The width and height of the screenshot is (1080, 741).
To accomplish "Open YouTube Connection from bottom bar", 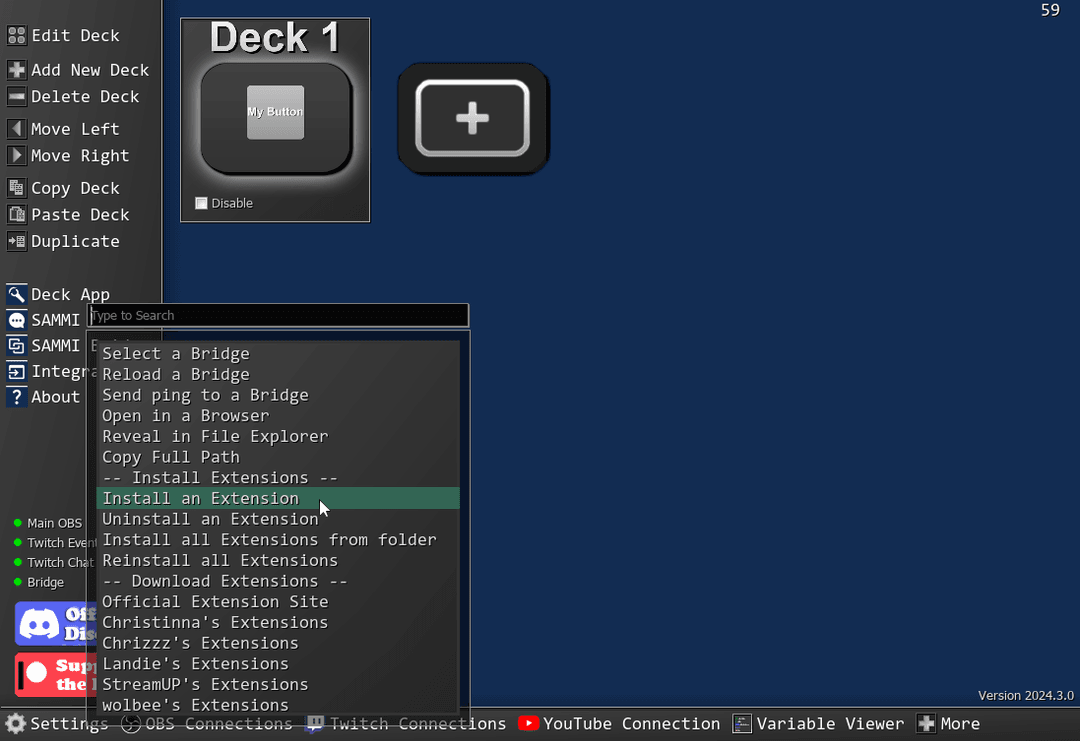I will pyautogui.click(x=619, y=724).
